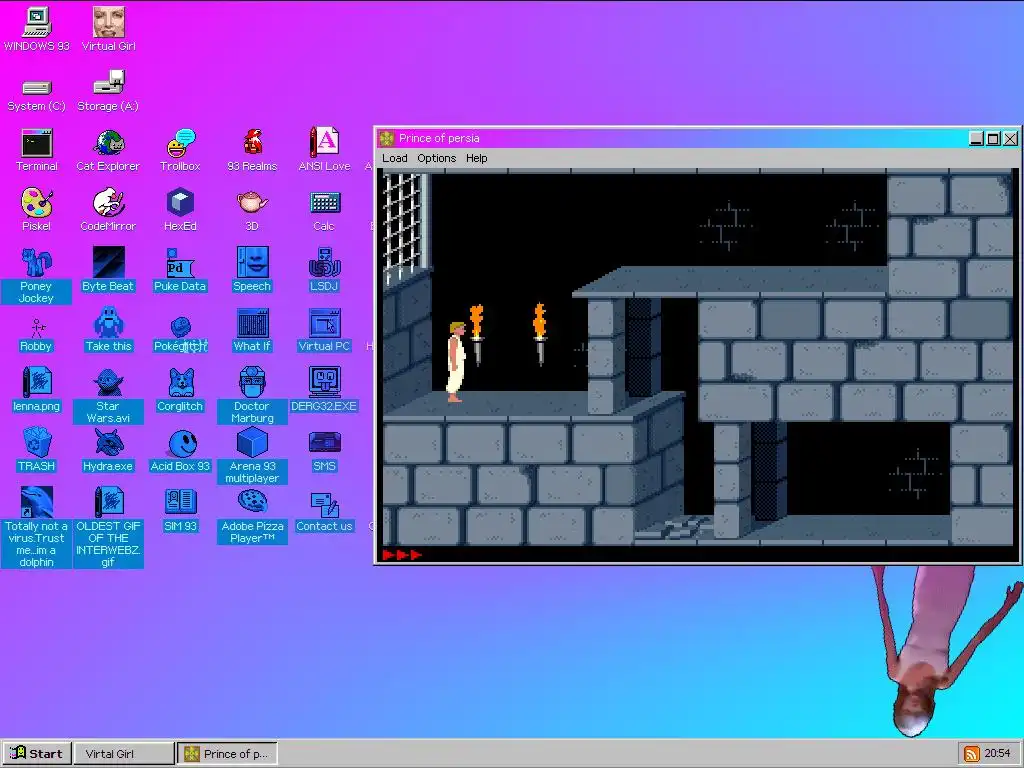Run the DERG32.EXE icon
The height and width of the screenshot is (768, 1024).
[324, 390]
